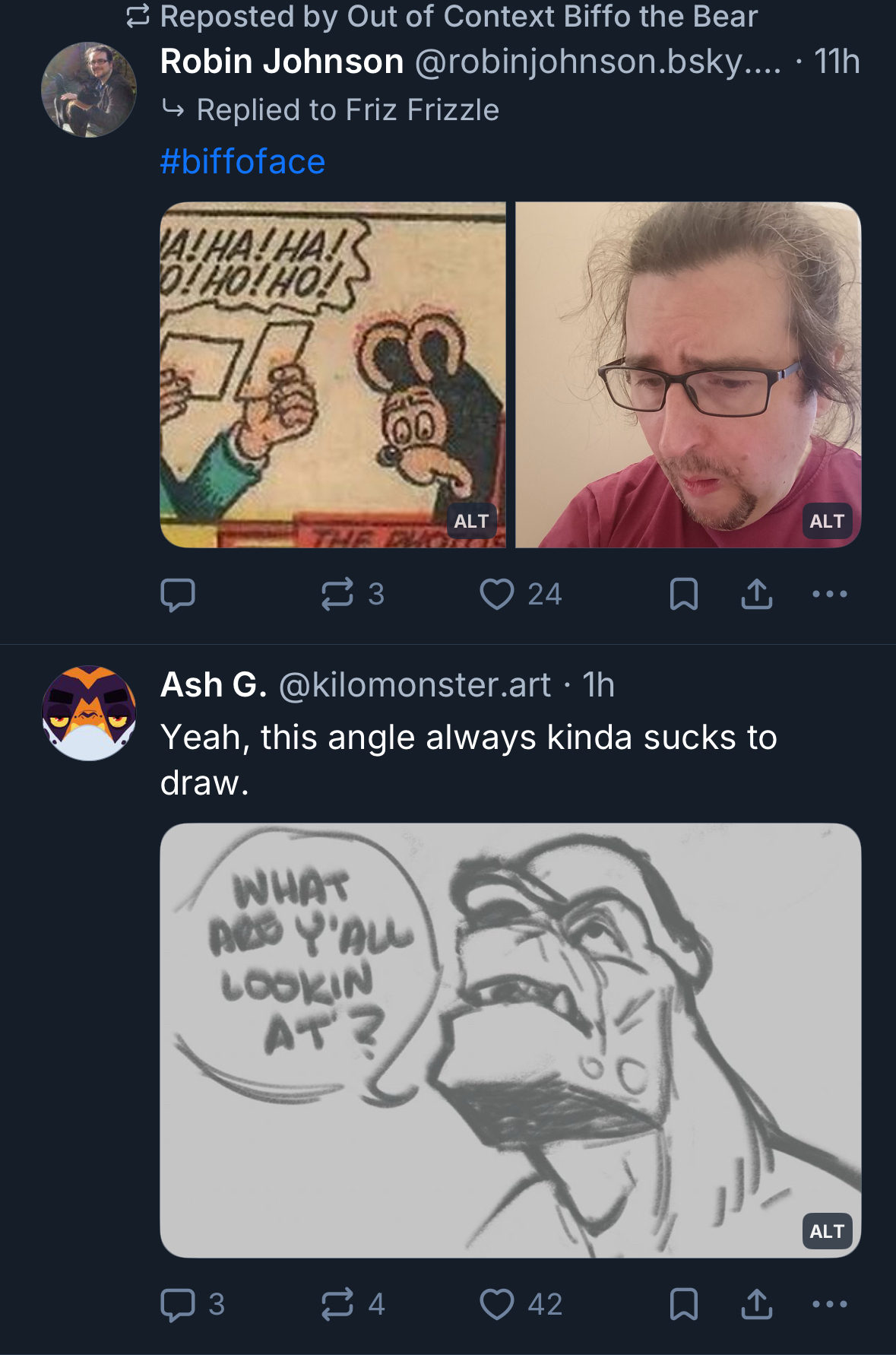The height and width of the screenshot is (1355, 896).
Task: Open more options on Ash G.'s post
Action: pyautogui.click(x=829, y=1305)
